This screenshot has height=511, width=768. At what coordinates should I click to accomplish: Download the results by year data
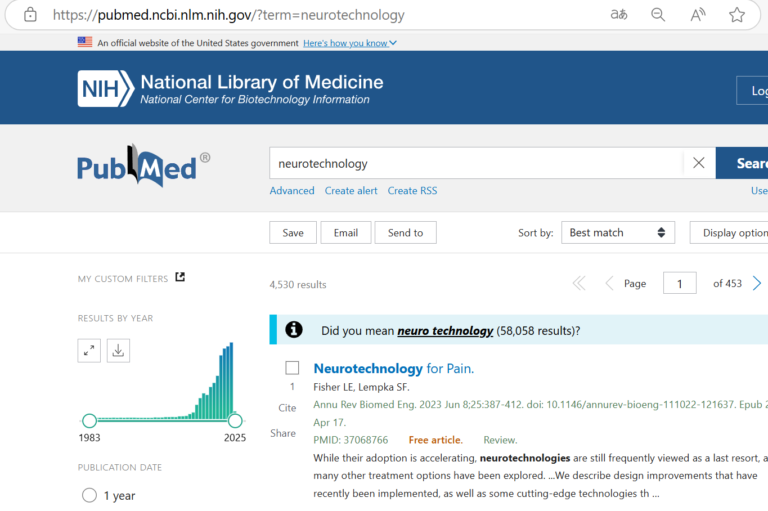tap(118, 351)
